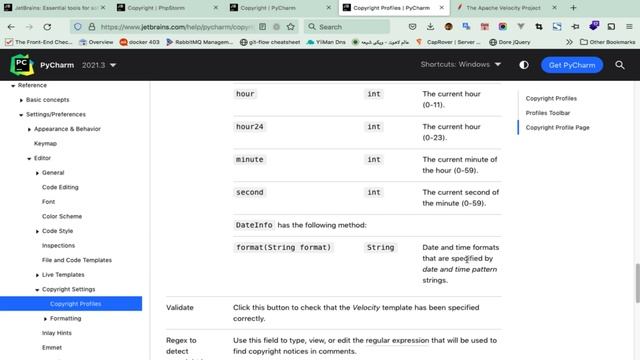Expand the General tree node

37,173
